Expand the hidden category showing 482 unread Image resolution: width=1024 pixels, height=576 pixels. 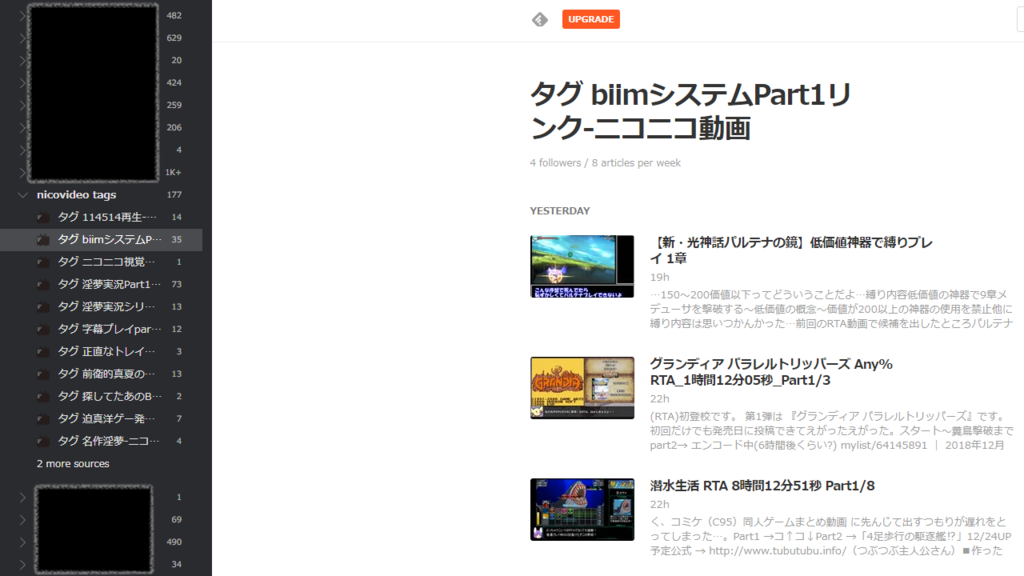tap(23, 15)
